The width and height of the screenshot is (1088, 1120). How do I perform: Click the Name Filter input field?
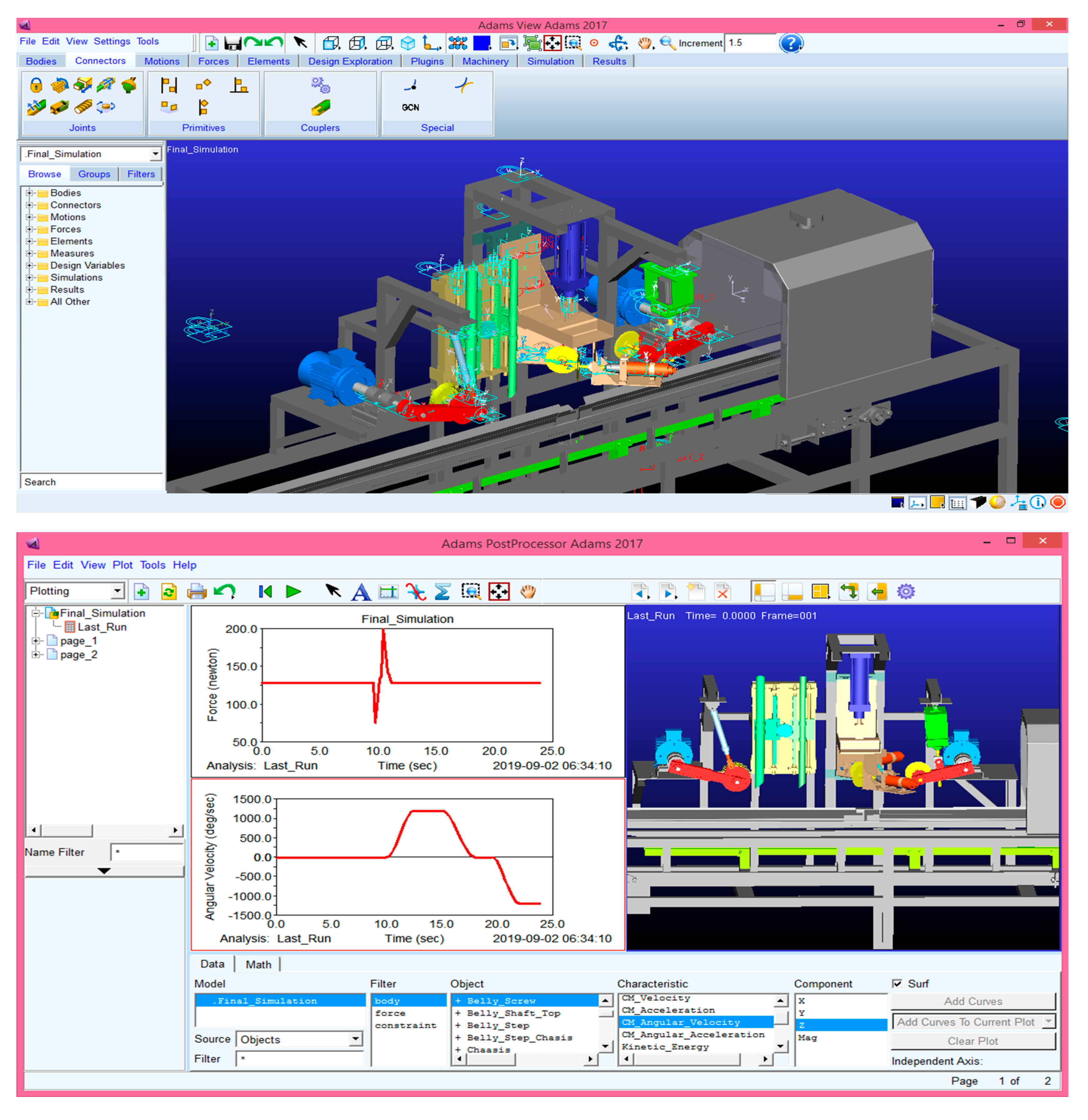(x=147, y=852)
